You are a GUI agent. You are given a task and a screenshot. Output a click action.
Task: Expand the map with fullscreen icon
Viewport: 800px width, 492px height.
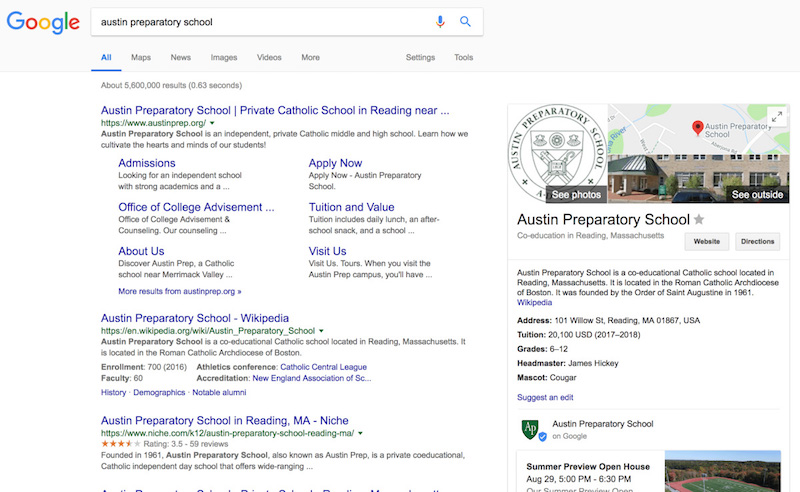775,118
